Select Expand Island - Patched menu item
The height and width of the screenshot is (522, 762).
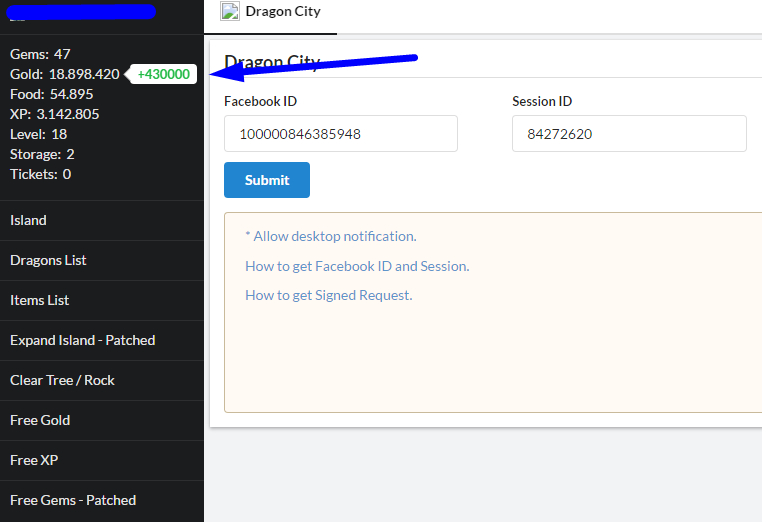[x=102, y=340]
